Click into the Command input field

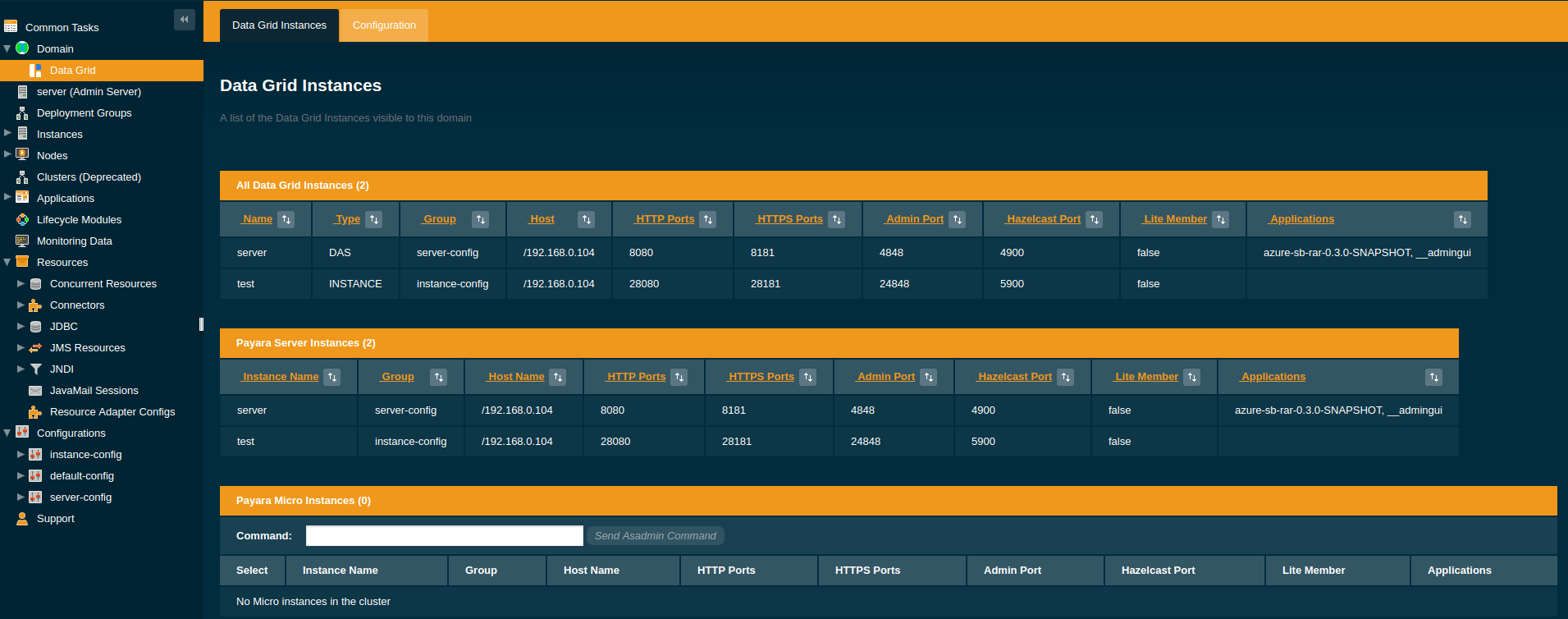coord(444,536)
